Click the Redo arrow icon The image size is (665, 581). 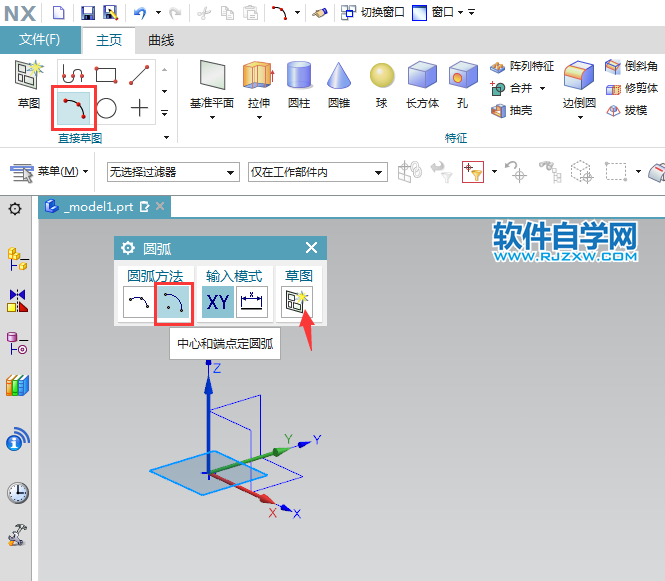pos(175,13)
